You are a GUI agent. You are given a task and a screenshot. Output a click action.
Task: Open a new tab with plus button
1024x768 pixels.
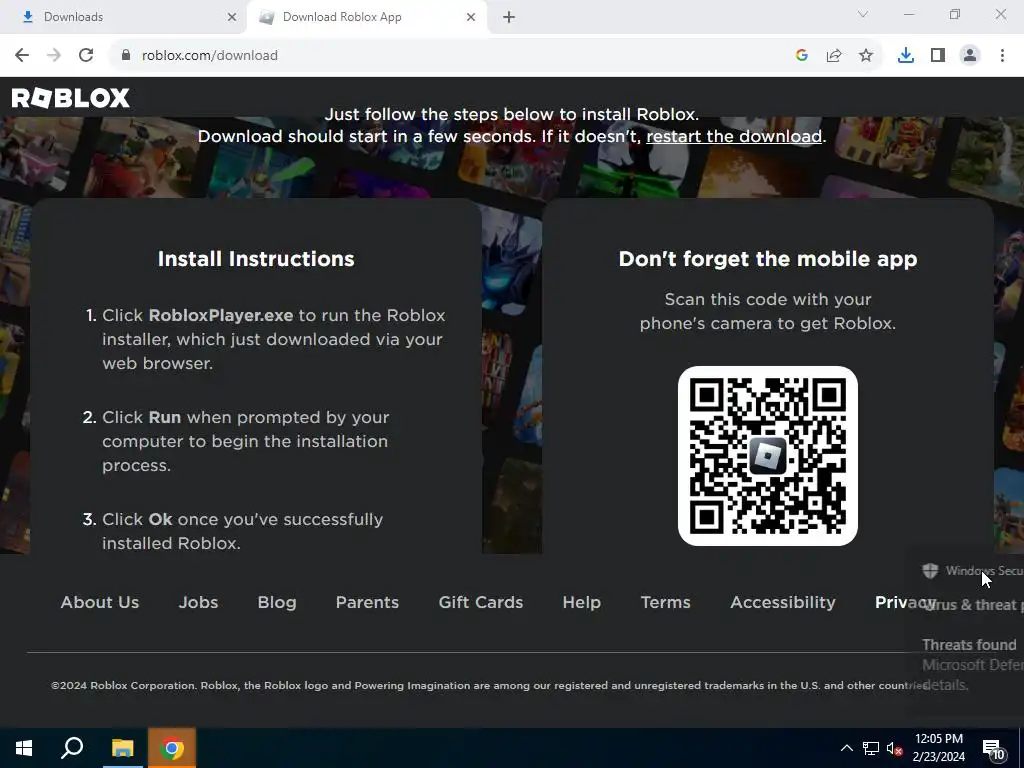(x=509, y=18)
